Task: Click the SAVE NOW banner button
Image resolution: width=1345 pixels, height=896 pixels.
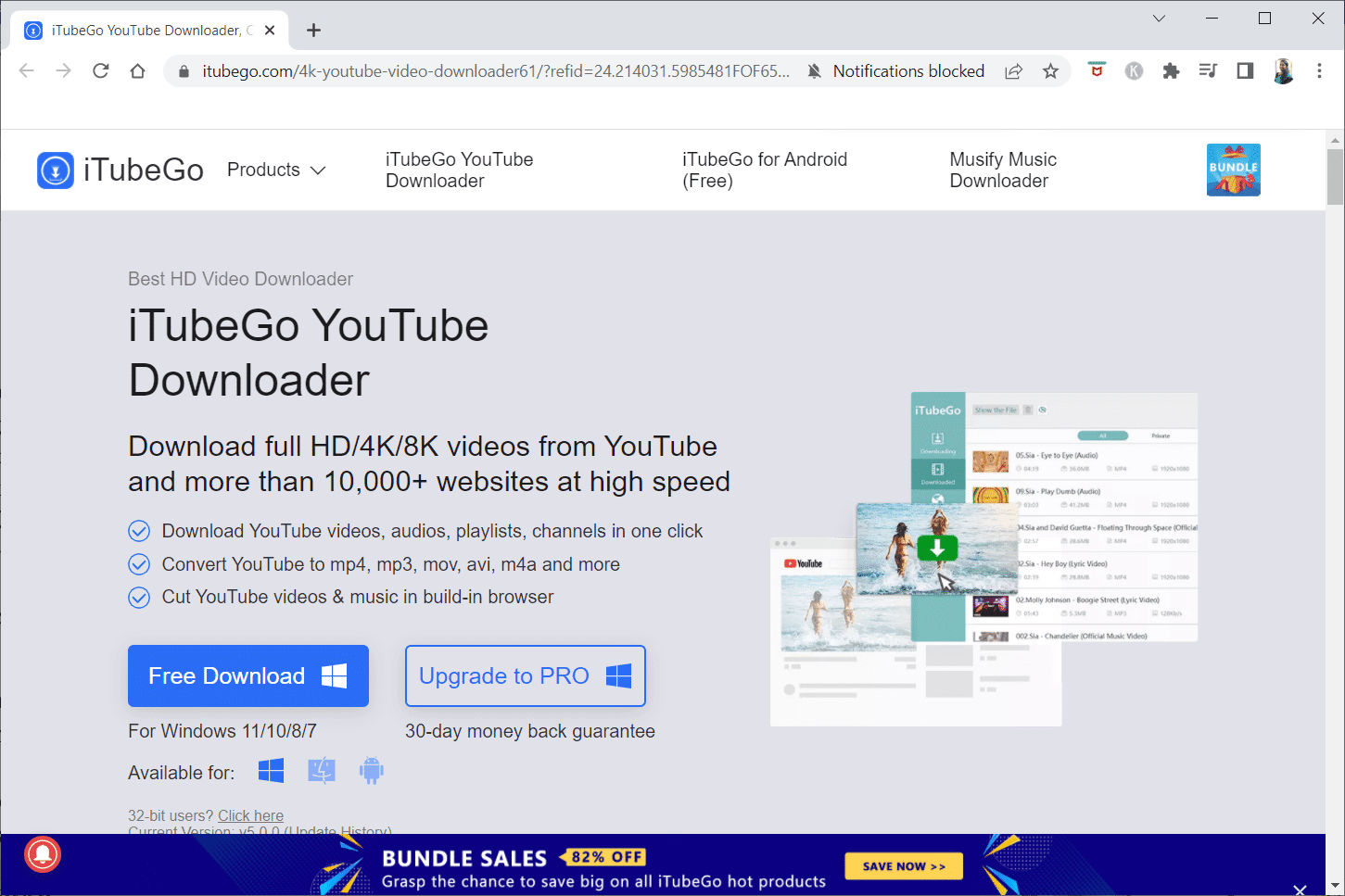Action: 904,866
